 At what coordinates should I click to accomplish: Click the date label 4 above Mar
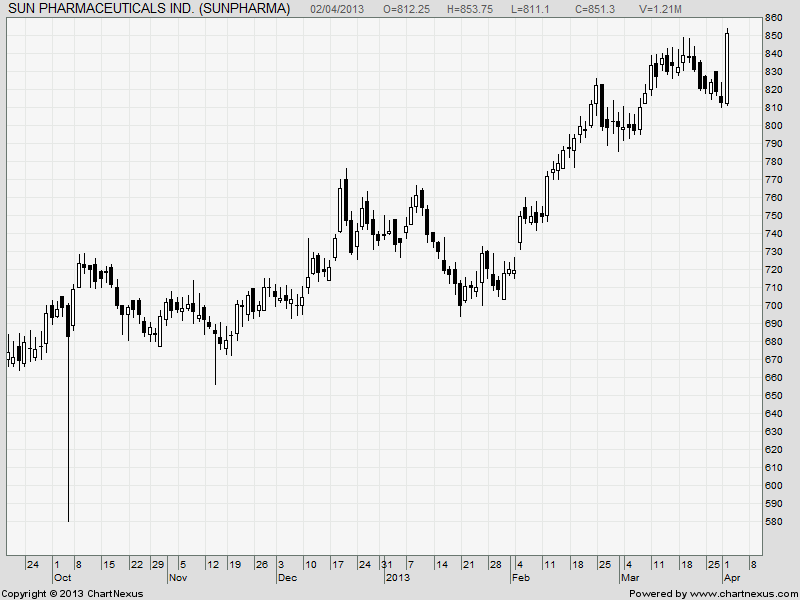[629, 565]
